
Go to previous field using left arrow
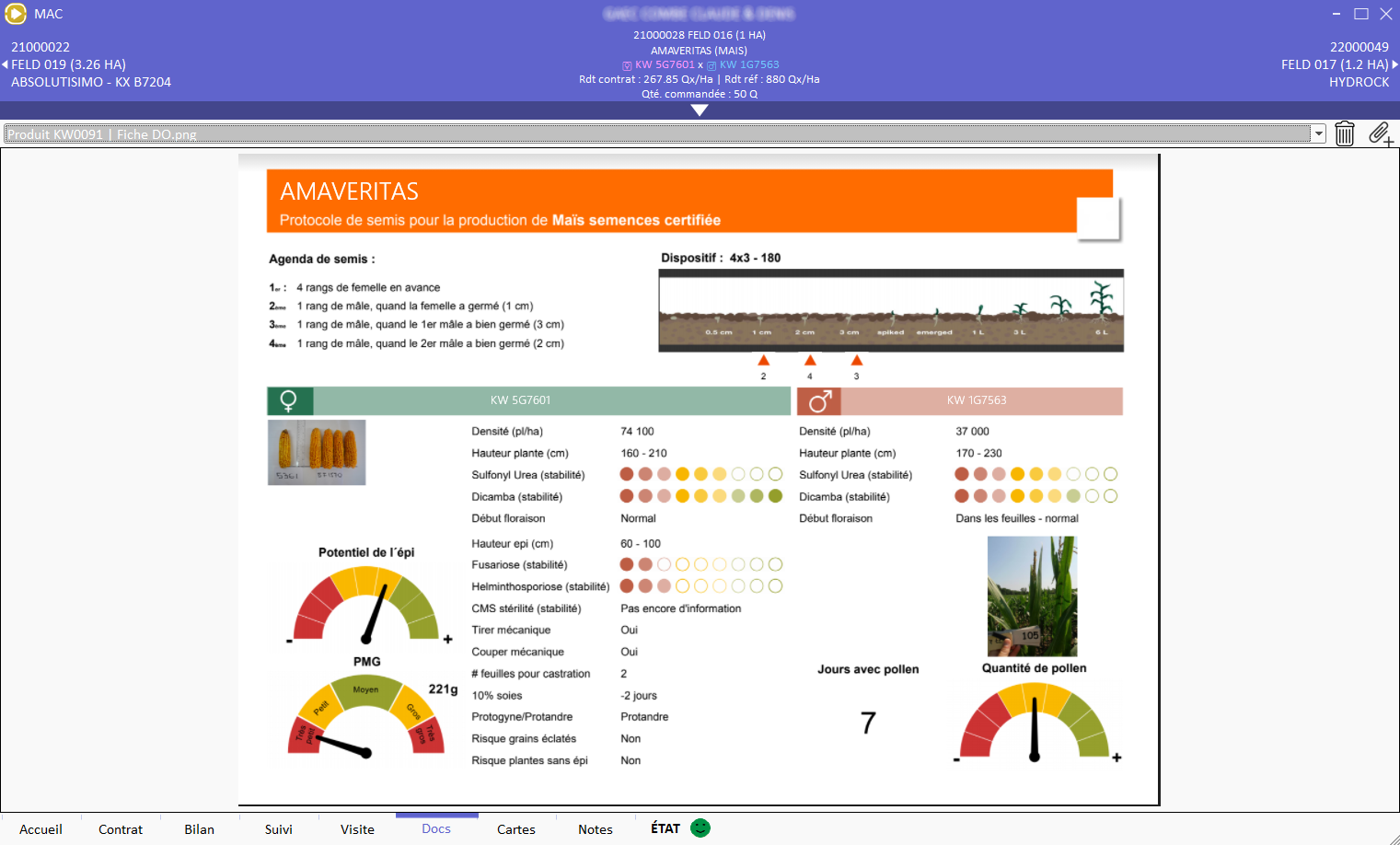click(5, 64)
